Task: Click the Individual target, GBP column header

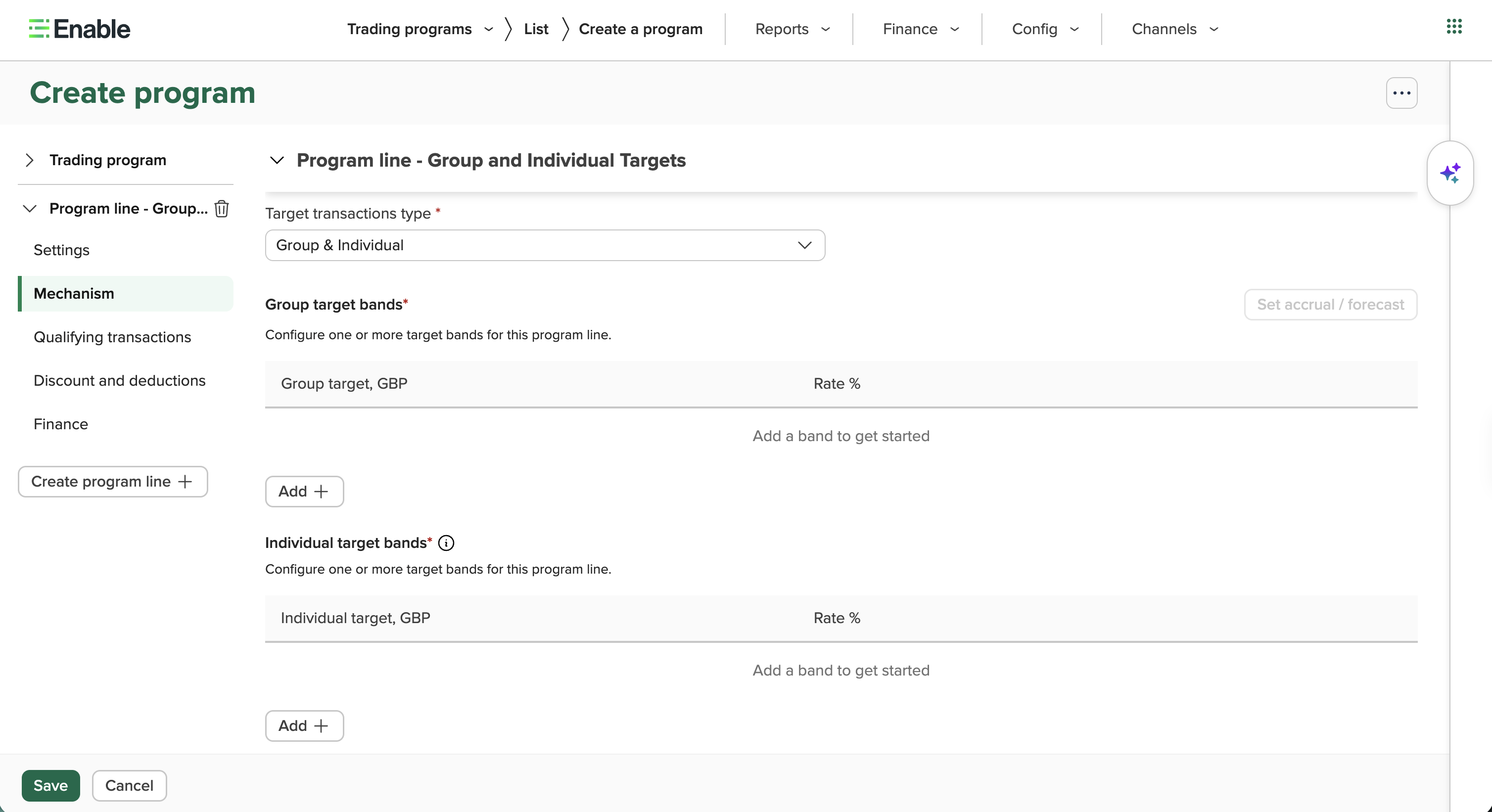Action: (355, 618)
